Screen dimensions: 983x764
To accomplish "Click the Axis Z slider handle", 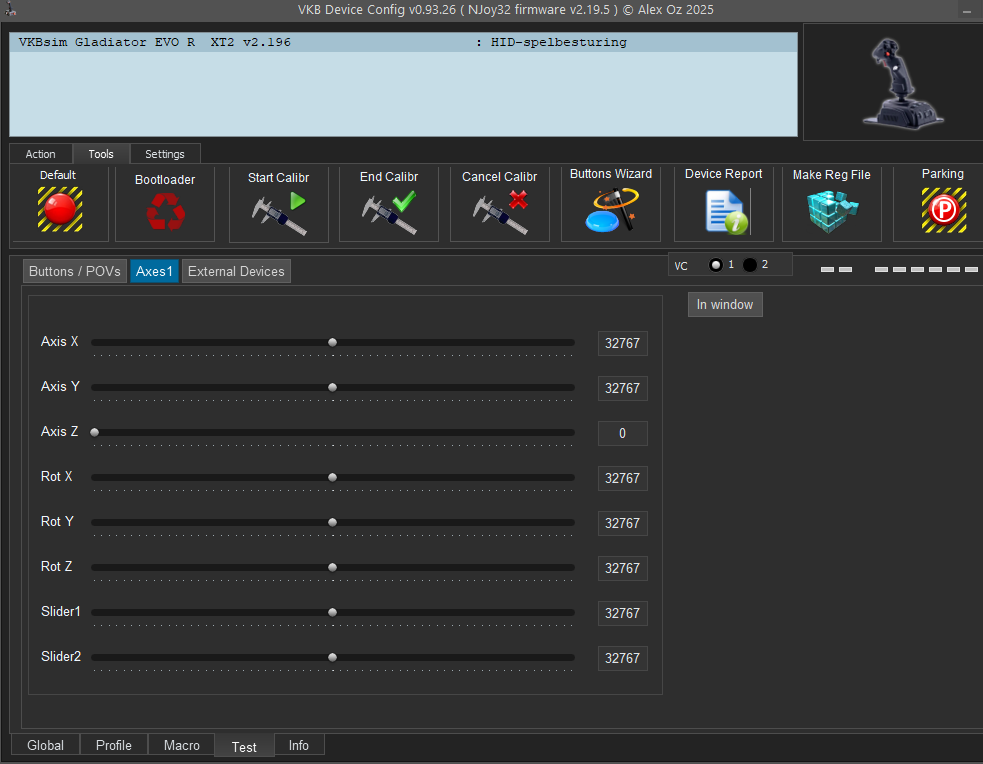I will [95, 432].
